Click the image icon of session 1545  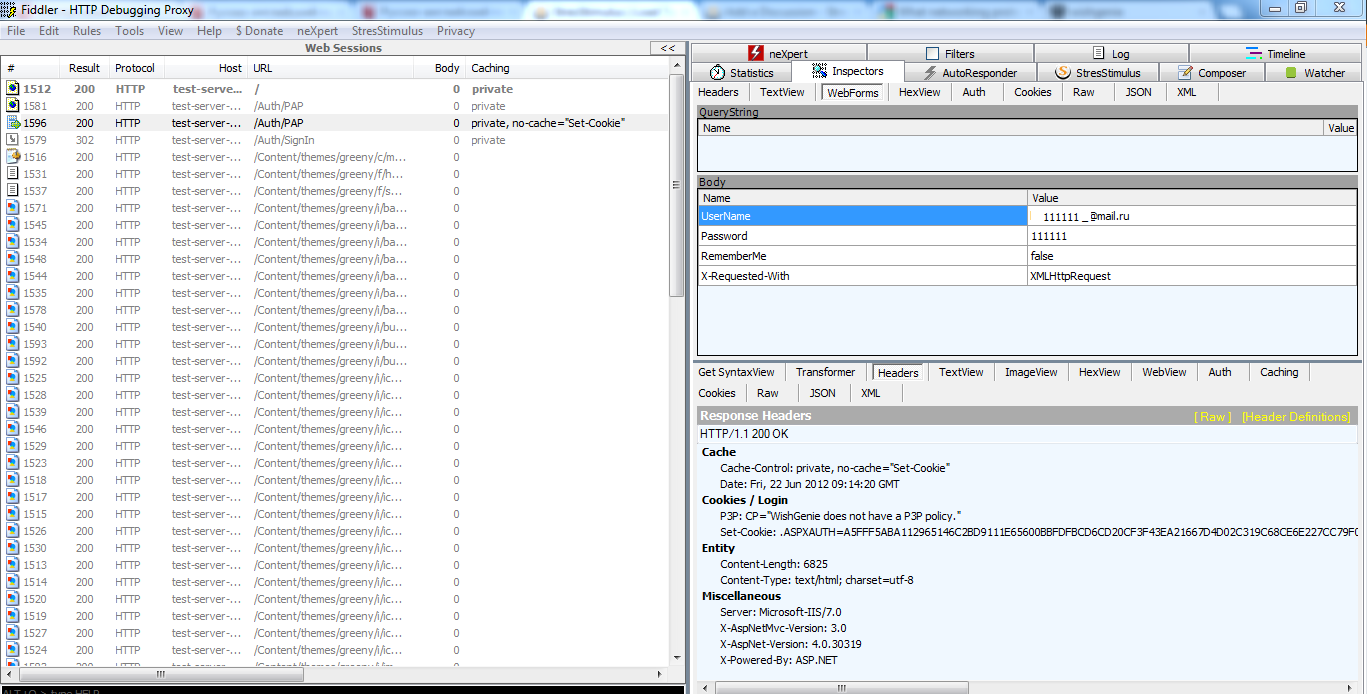point(13,225)
